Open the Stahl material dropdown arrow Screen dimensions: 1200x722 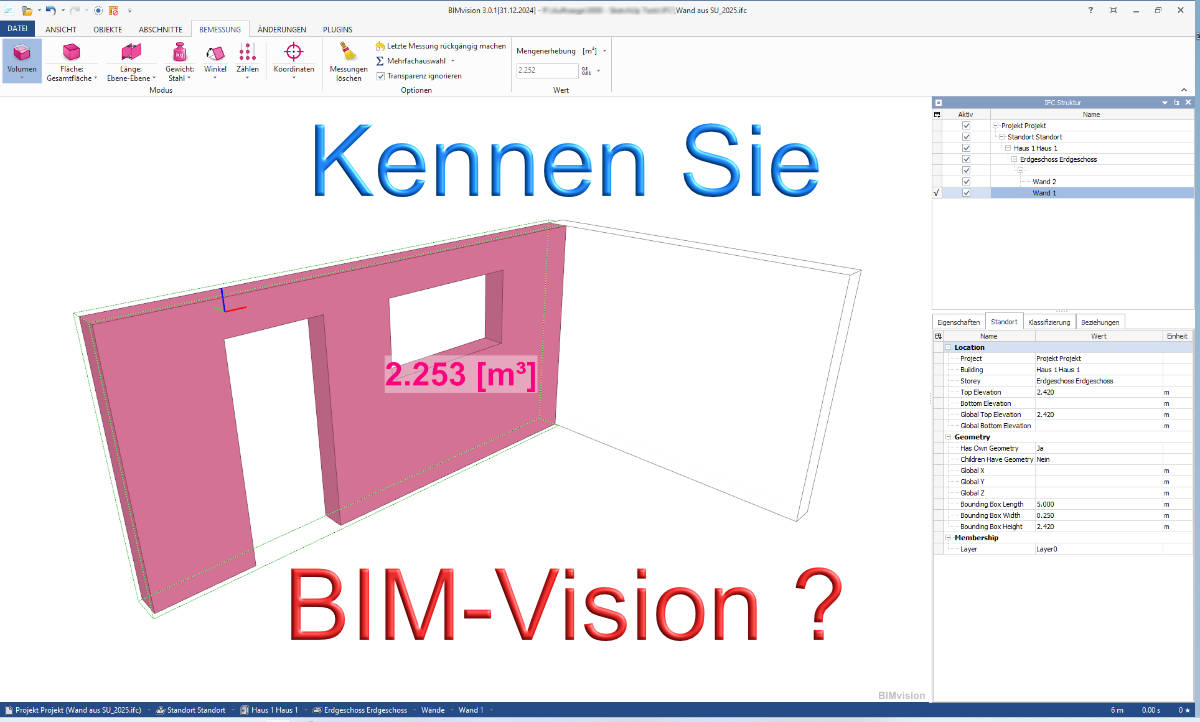click(189, 77)
